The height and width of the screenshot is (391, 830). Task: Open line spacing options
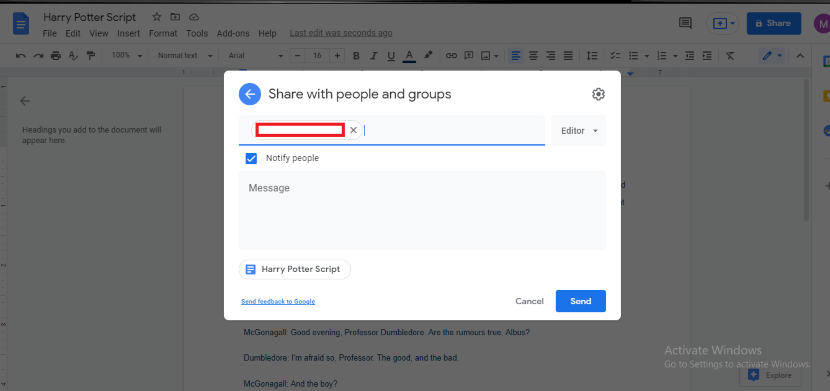tap(592, 56)
